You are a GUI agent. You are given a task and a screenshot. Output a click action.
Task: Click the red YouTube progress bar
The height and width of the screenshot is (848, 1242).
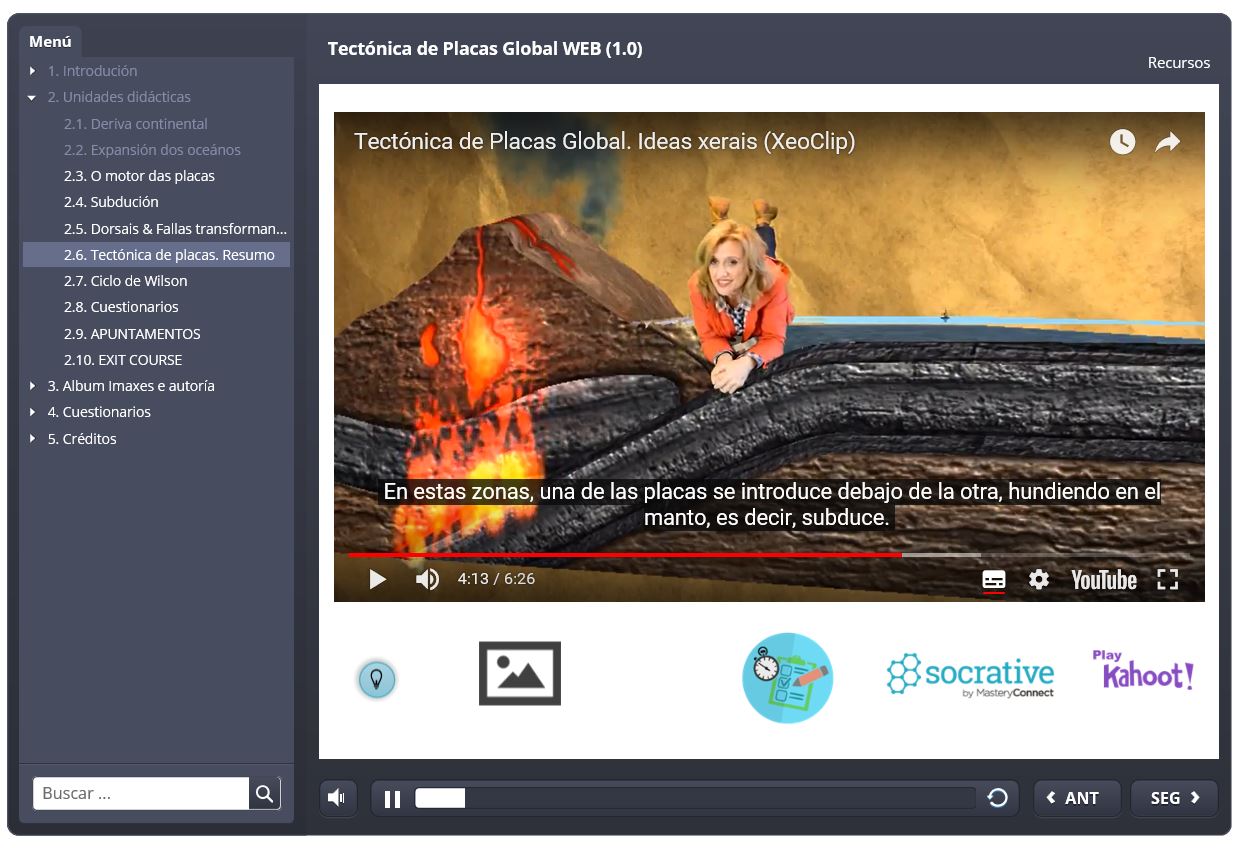coord(625,554)
